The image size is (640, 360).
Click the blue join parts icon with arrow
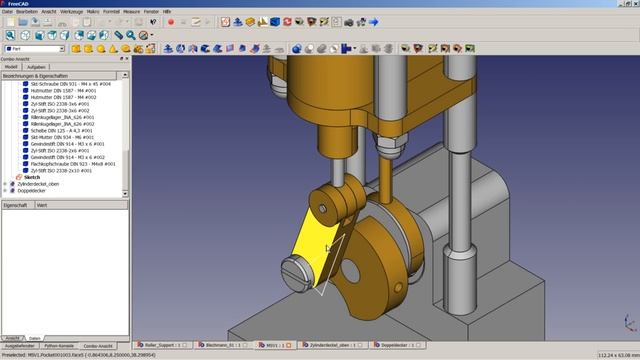(346, 49)
